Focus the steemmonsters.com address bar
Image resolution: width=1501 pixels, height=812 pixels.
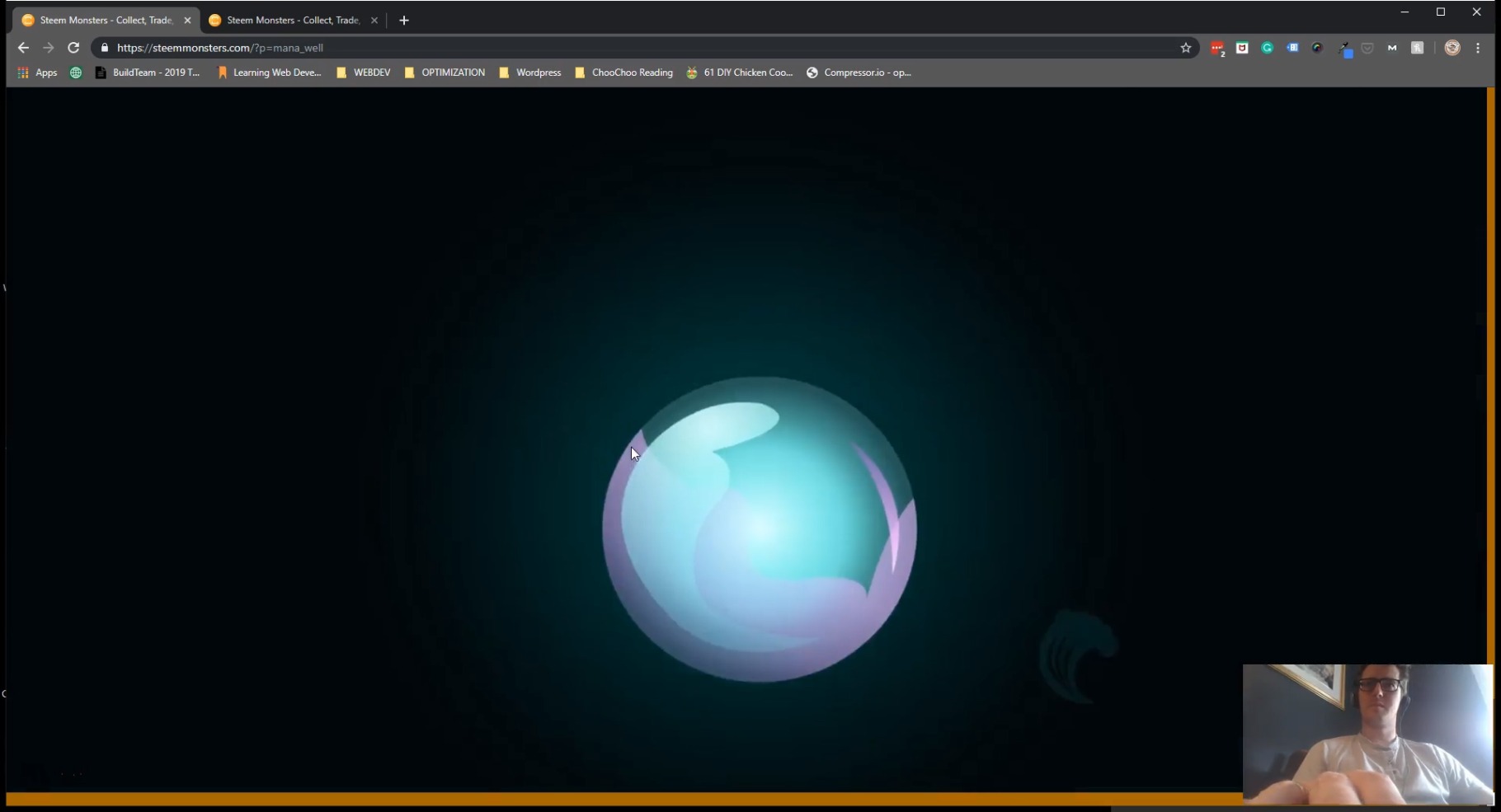pyautogui.click(x=643, y=48)
